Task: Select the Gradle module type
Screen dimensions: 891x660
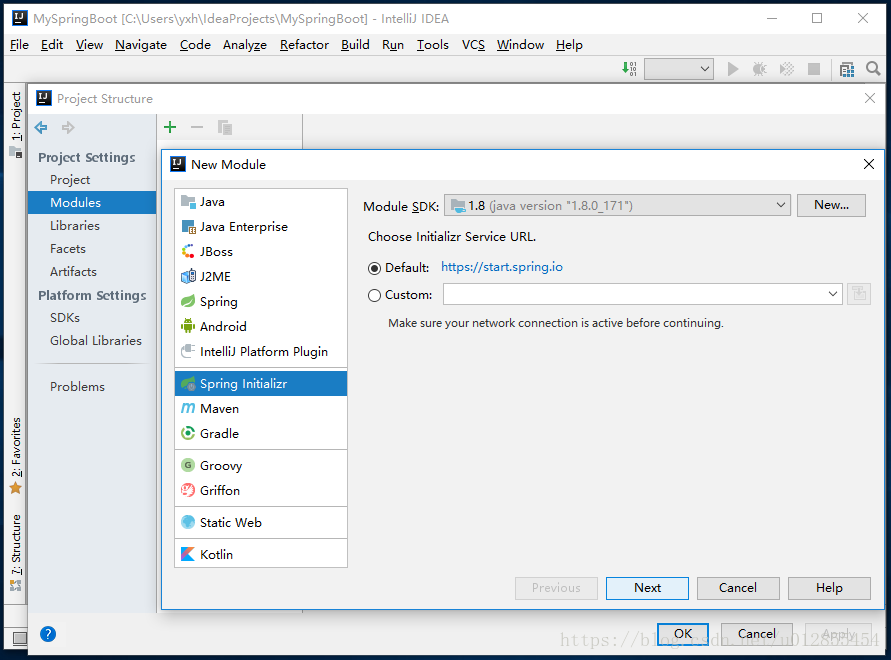Action: [x=261, y=434]
